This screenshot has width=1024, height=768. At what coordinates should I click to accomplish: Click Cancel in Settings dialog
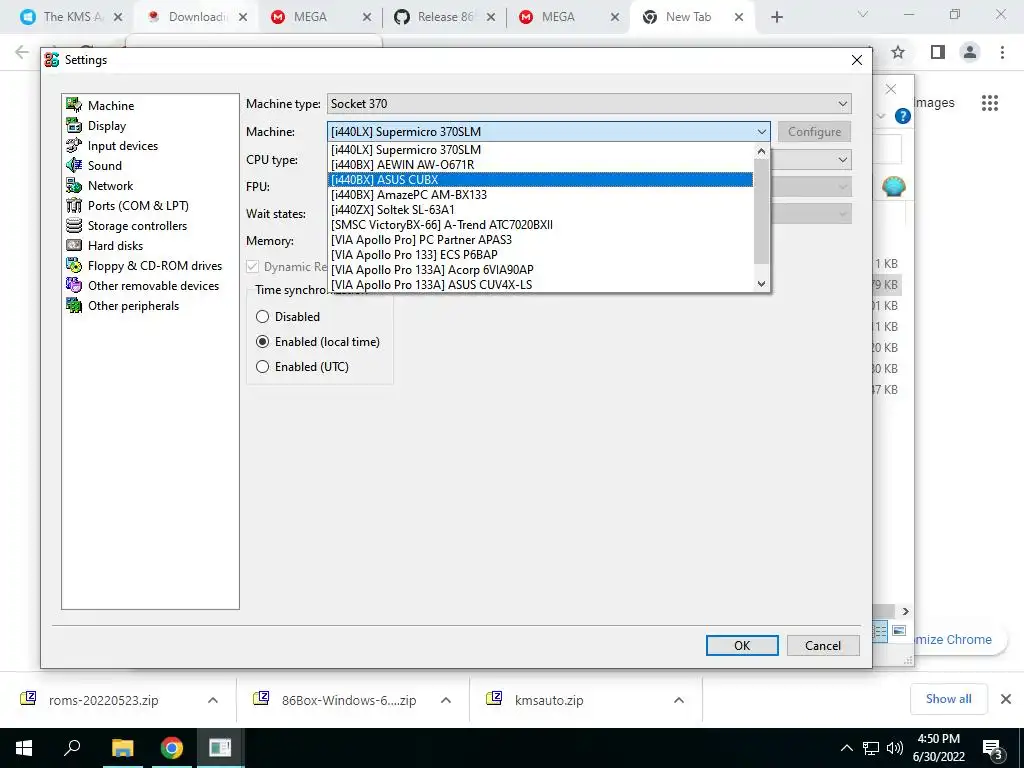[x=823, y=645]
